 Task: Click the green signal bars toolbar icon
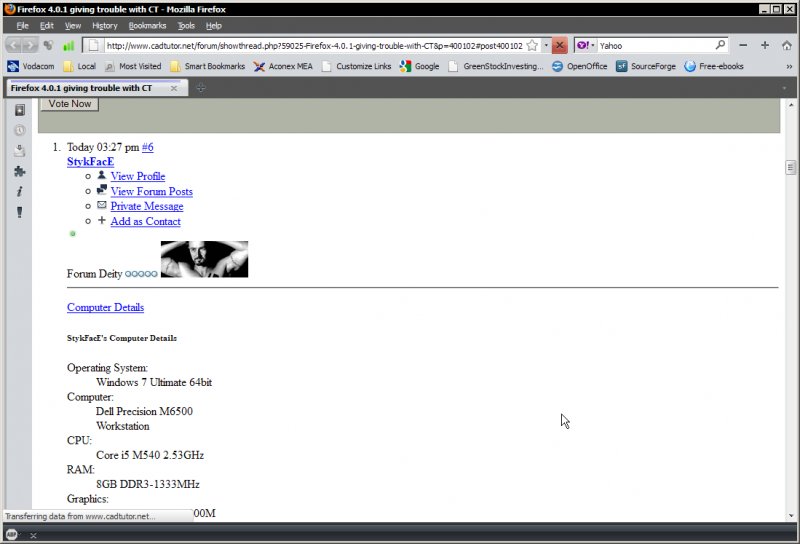(x=68, y=46)
